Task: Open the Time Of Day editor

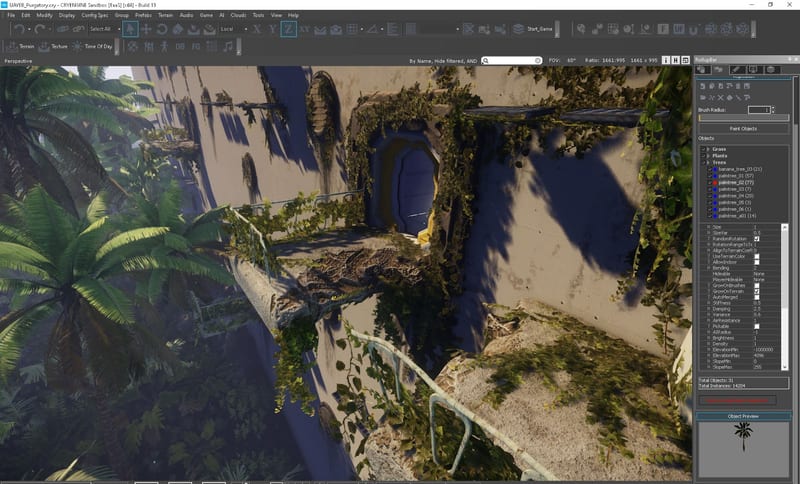Action: click(92, 46)
